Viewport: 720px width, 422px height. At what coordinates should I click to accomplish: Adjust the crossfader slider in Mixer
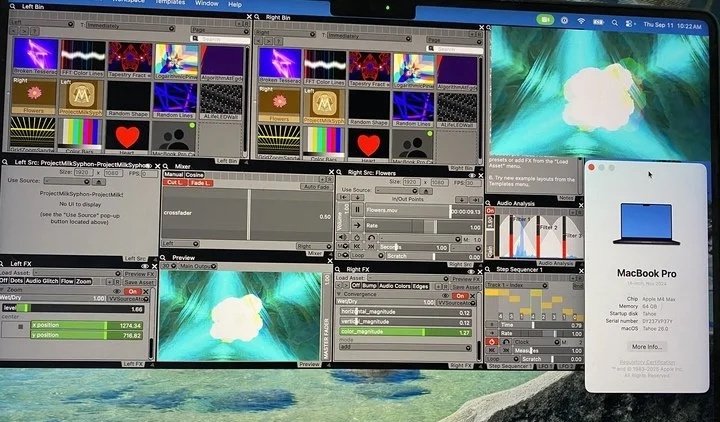[248, 214]
